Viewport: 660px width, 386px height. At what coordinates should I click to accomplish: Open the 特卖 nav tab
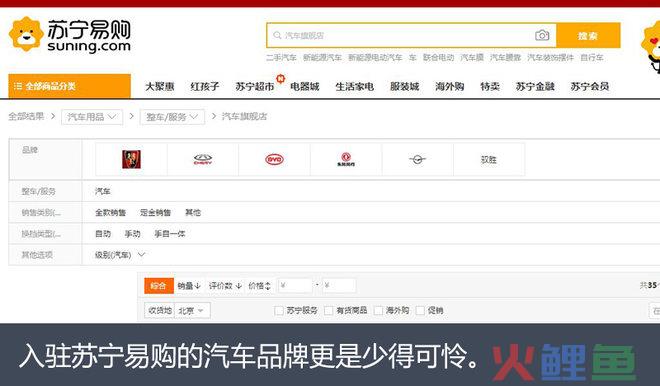[490, 86]
